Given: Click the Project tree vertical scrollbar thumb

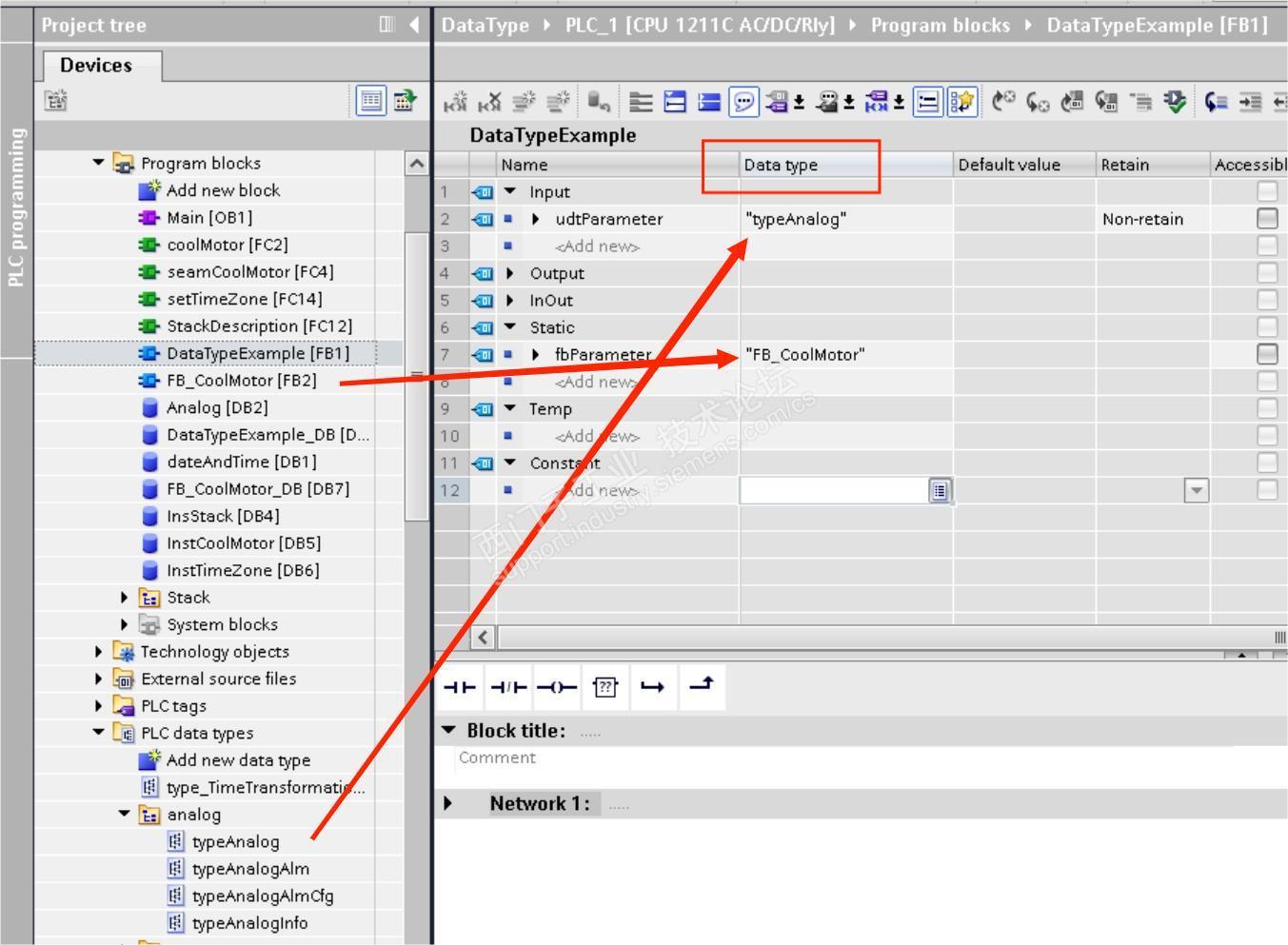Looking at the screenshot, I should click(417, 376).
